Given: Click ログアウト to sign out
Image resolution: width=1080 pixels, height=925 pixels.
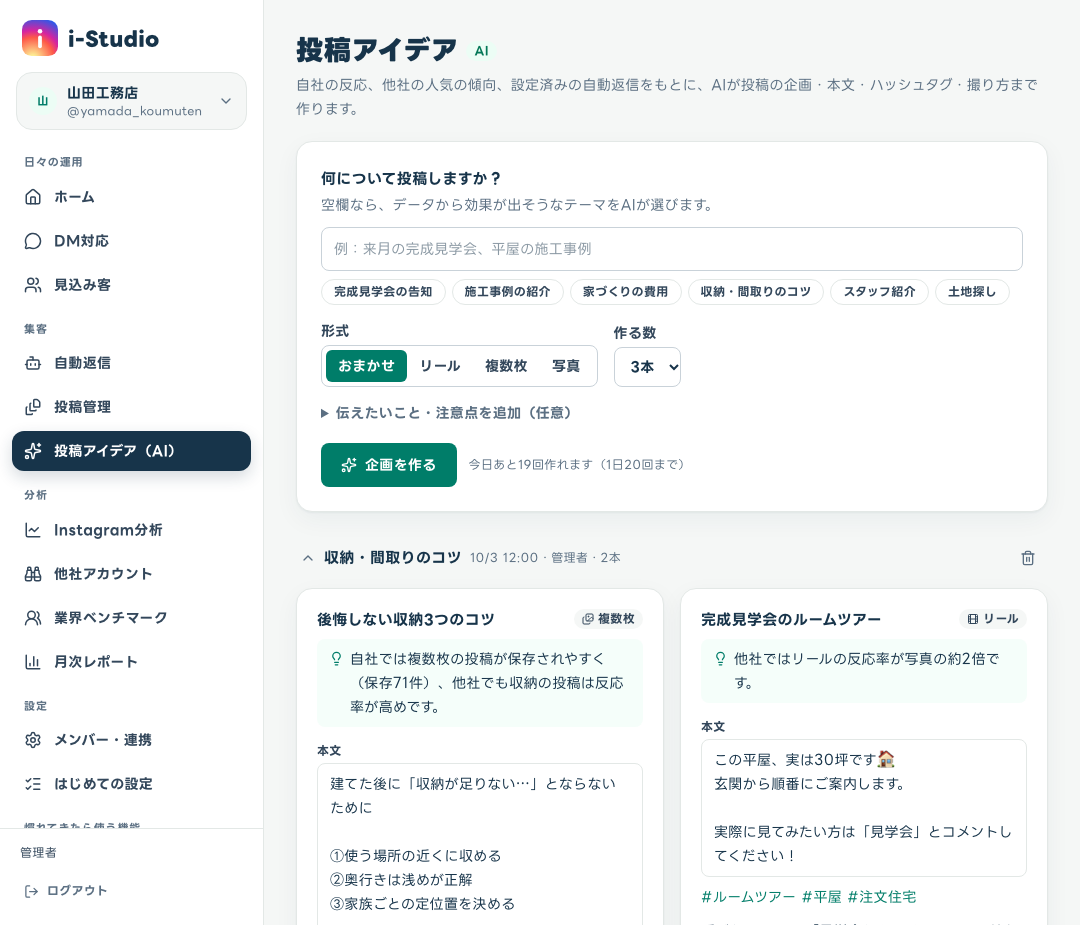Looking at the screenshot, I should 65,891.
